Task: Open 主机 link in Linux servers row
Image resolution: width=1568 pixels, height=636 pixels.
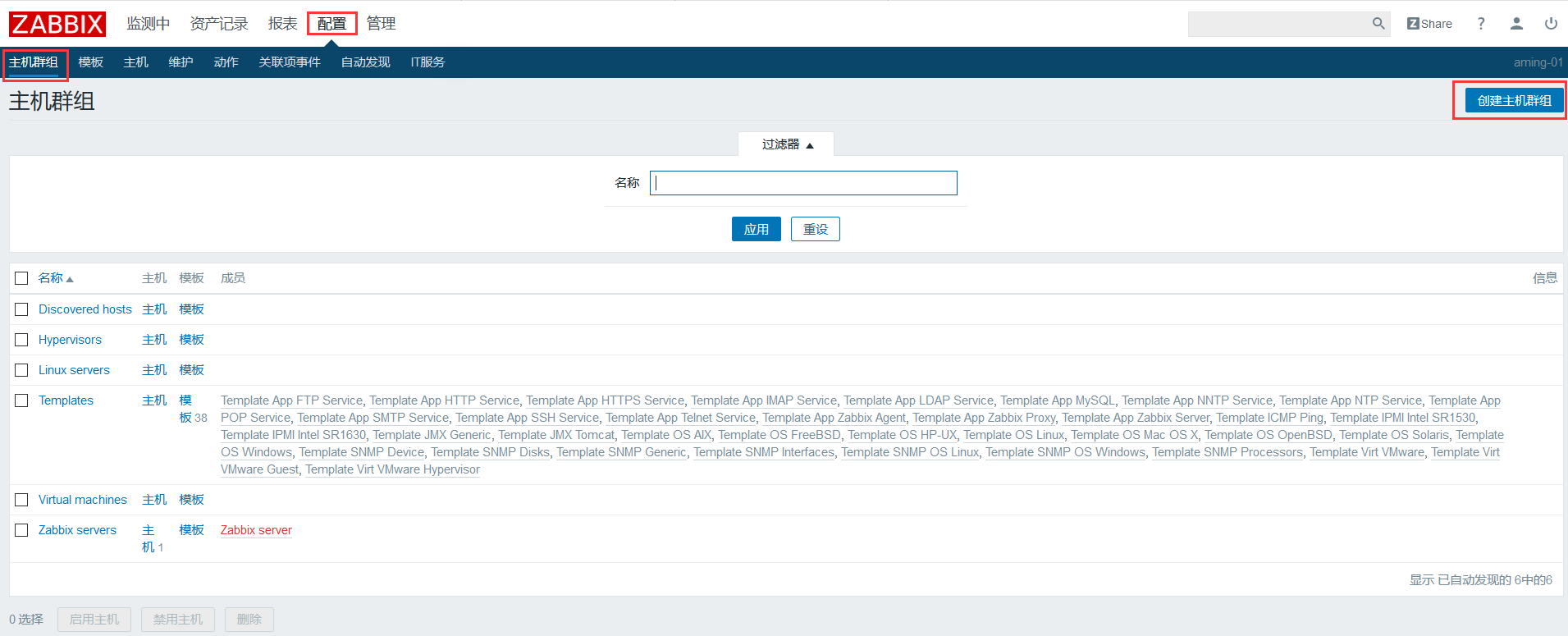Action: click(154, 370)
